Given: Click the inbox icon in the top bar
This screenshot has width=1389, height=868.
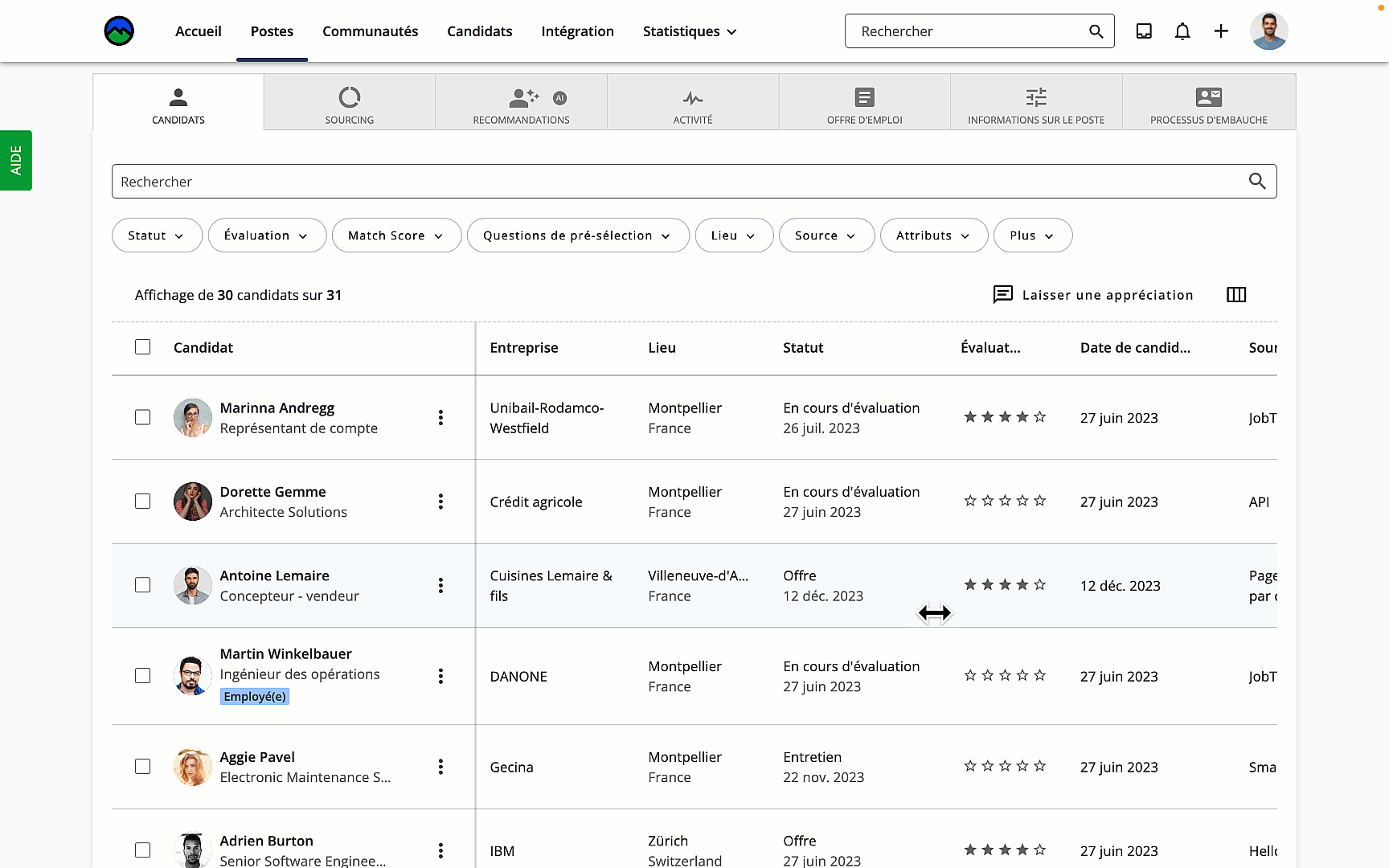Looking at the screenshot, I should tap(1144, 31).
